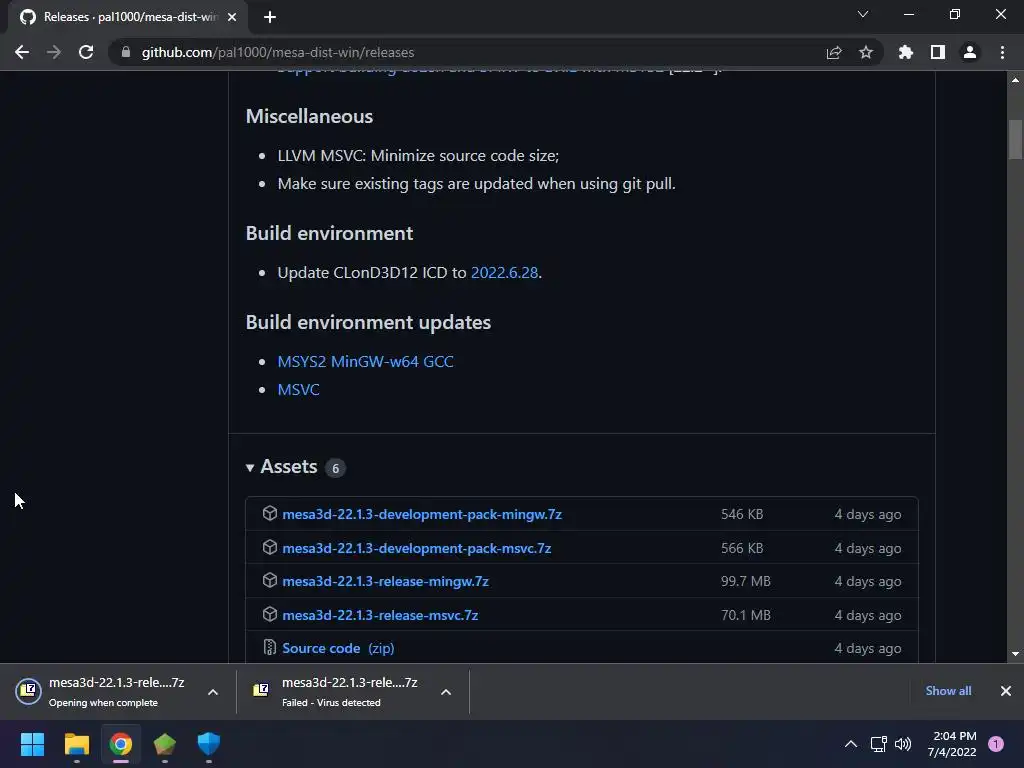Download mesa3d-22.1.3-release-msvc.7z

tap(380, 615)
